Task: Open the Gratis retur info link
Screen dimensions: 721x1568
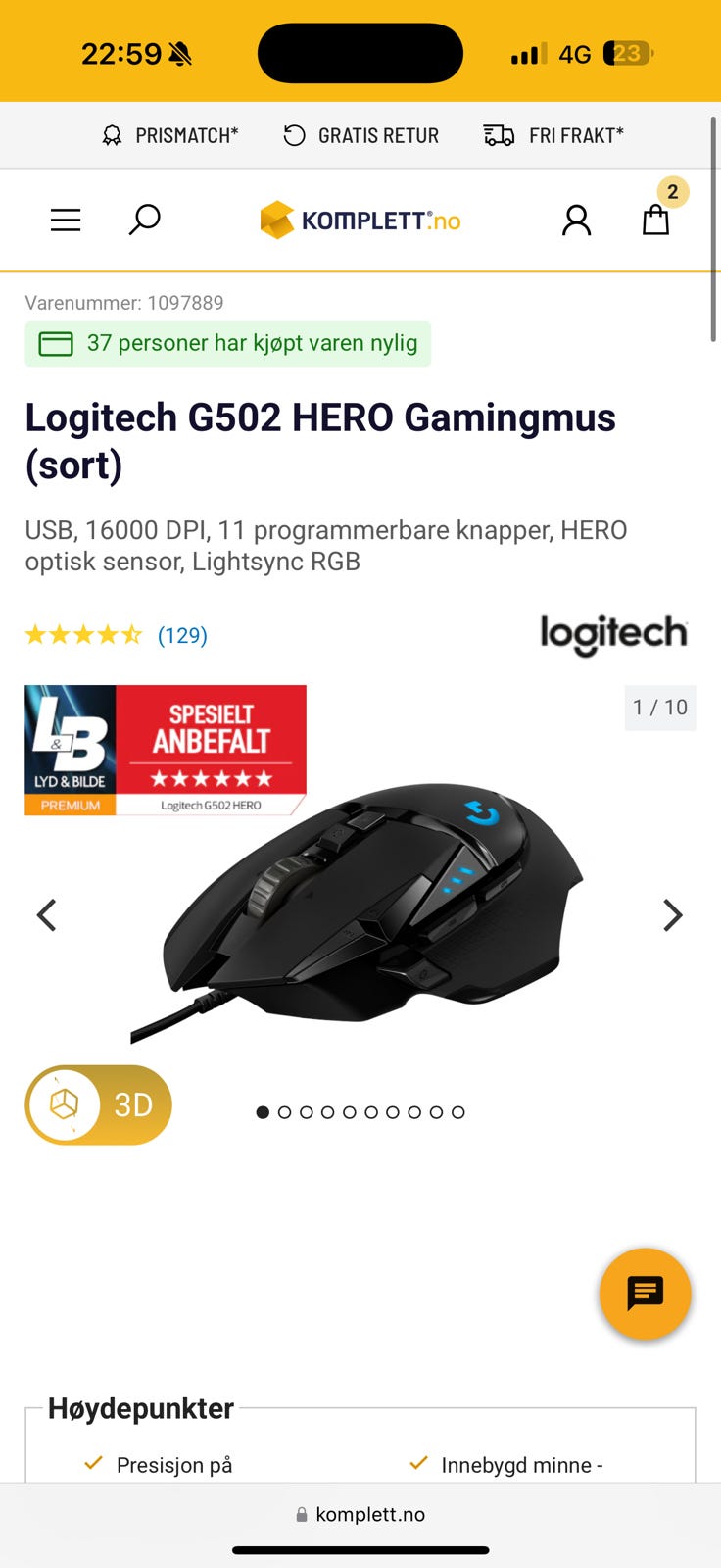Action: (360, 135)
